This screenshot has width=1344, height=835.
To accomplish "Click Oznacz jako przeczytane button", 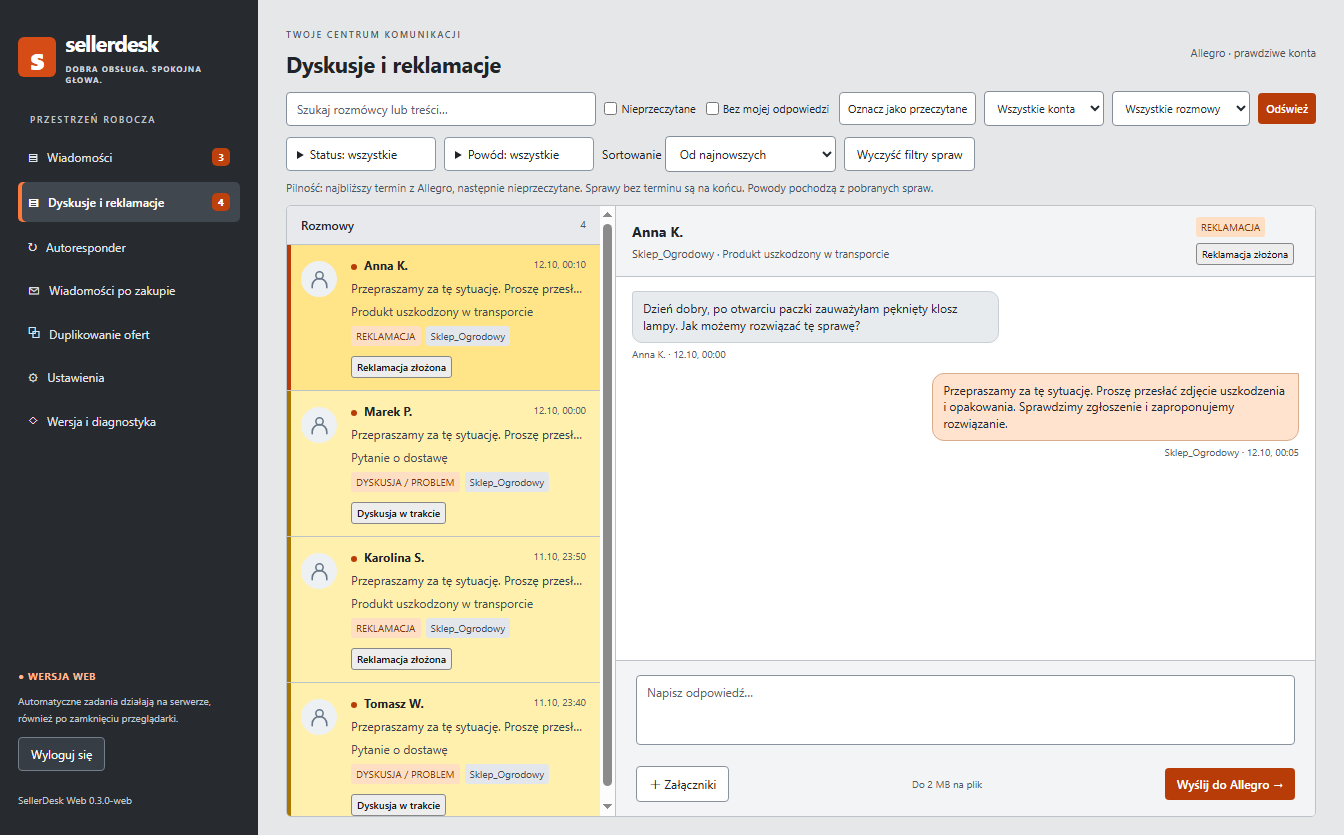I will 907,109.
